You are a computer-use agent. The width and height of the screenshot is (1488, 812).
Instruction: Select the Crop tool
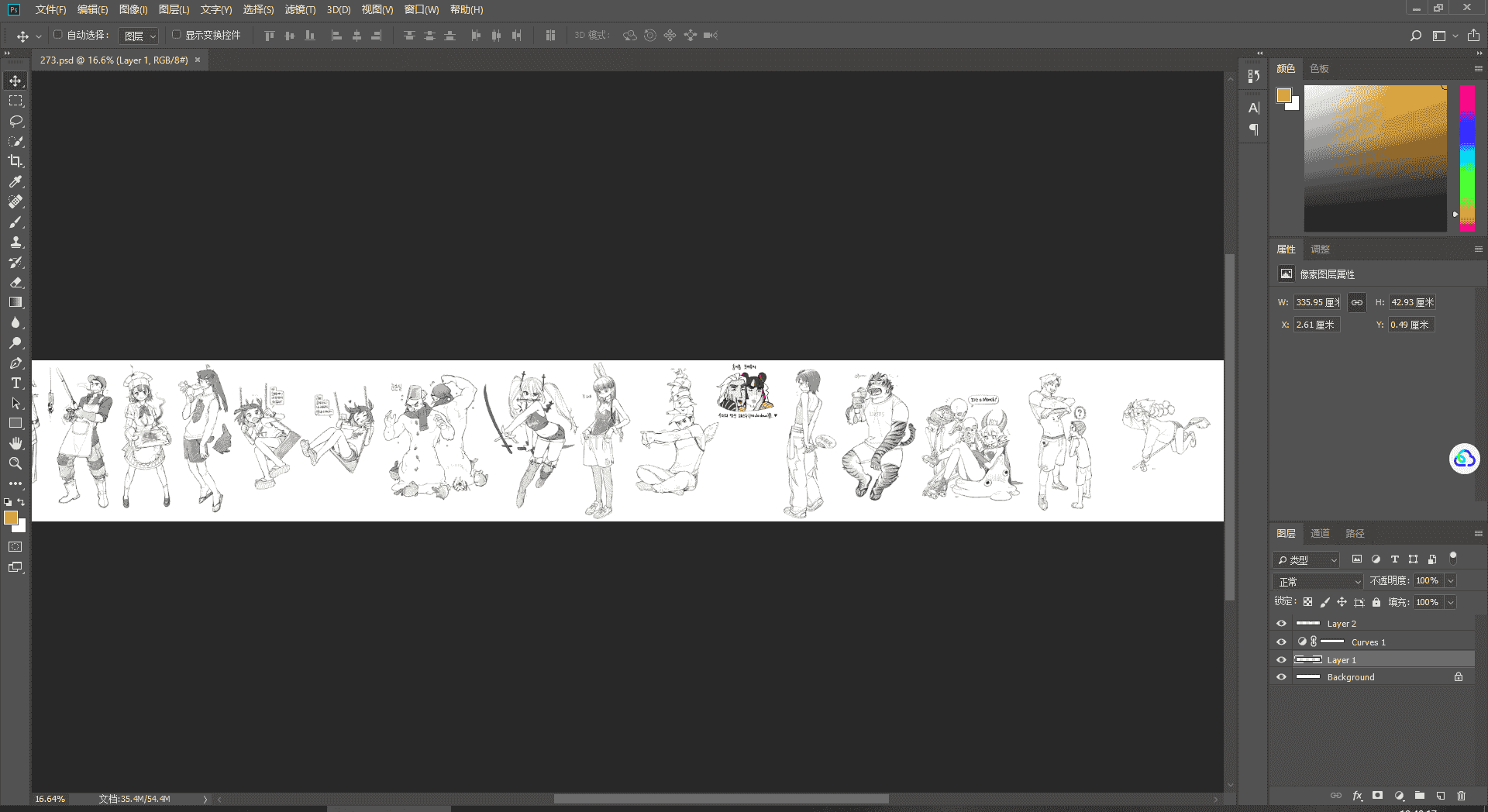[15, 161]
